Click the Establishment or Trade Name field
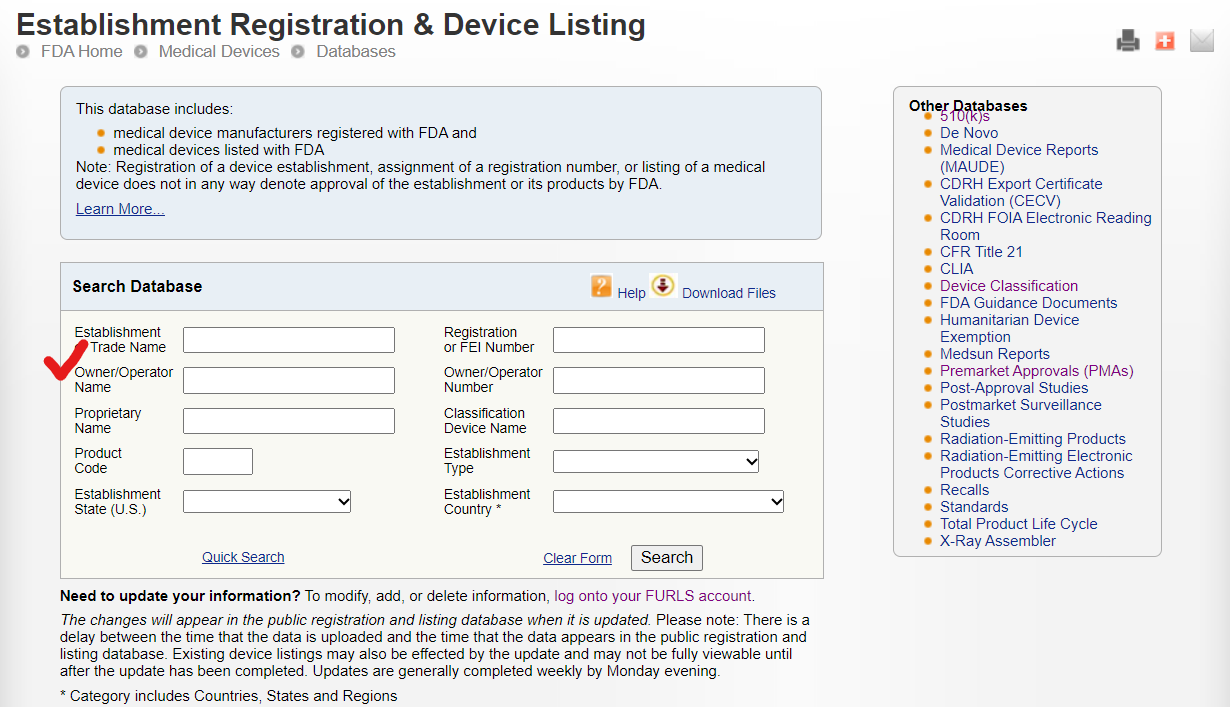 click(x=289, y=340)
